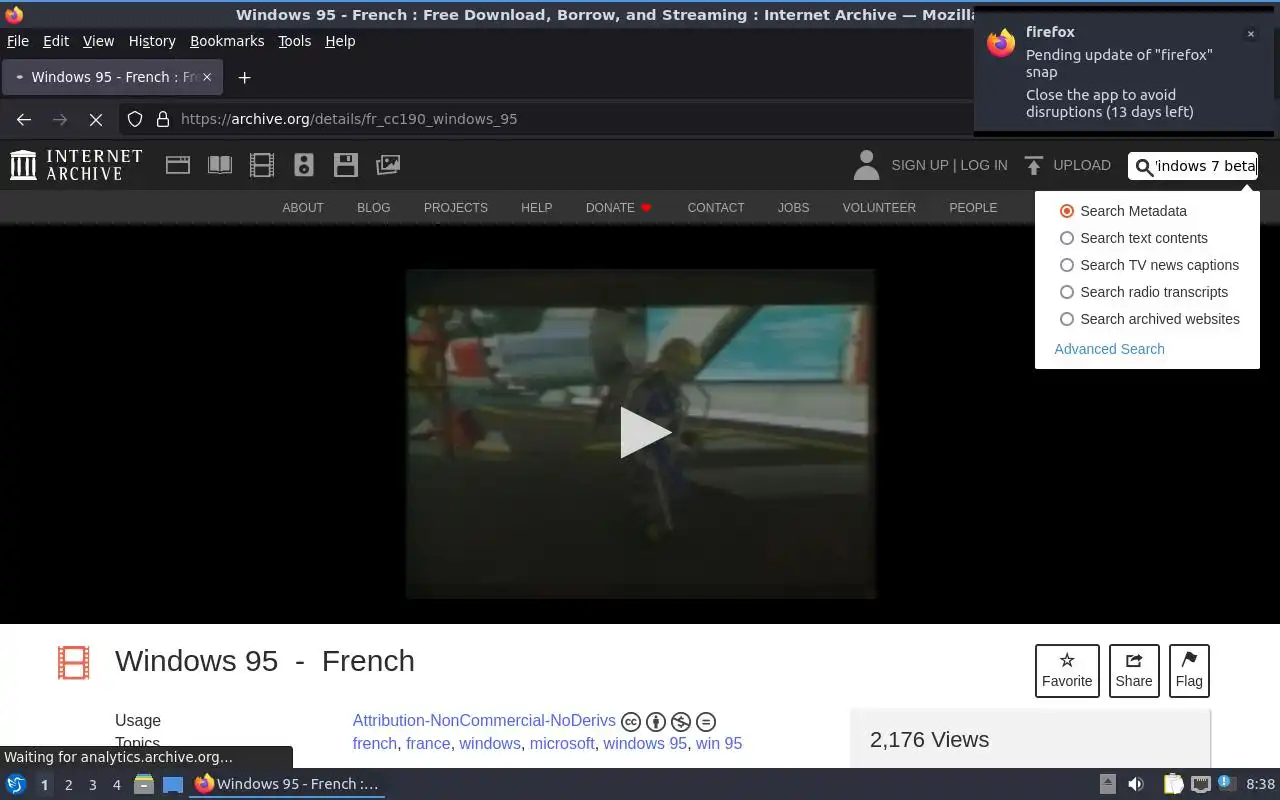Click the LOG IN link
This screenshot has width=1280, height=800.
pyautogui.click(x=984, y=165)
